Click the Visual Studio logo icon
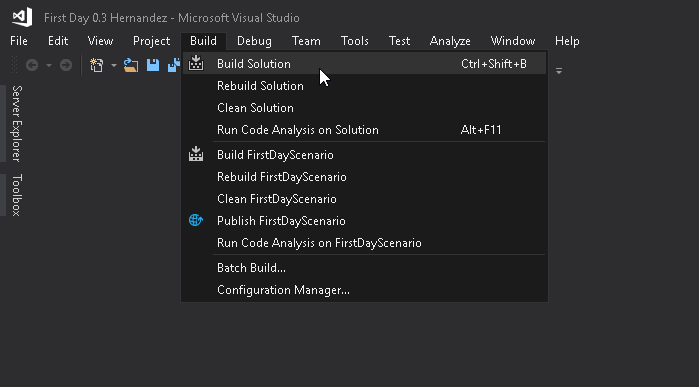 (x=22, y=17)
